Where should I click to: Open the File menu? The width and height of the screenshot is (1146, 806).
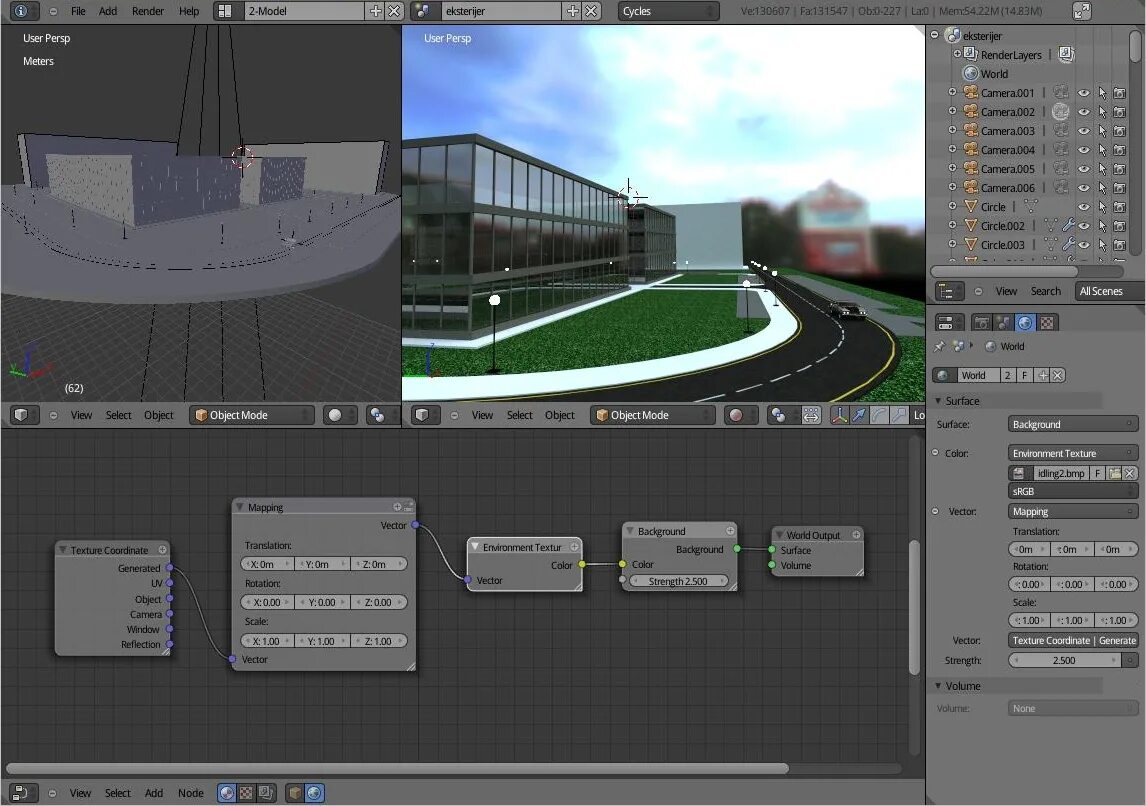pyautogui.click(x=78, y=11)
